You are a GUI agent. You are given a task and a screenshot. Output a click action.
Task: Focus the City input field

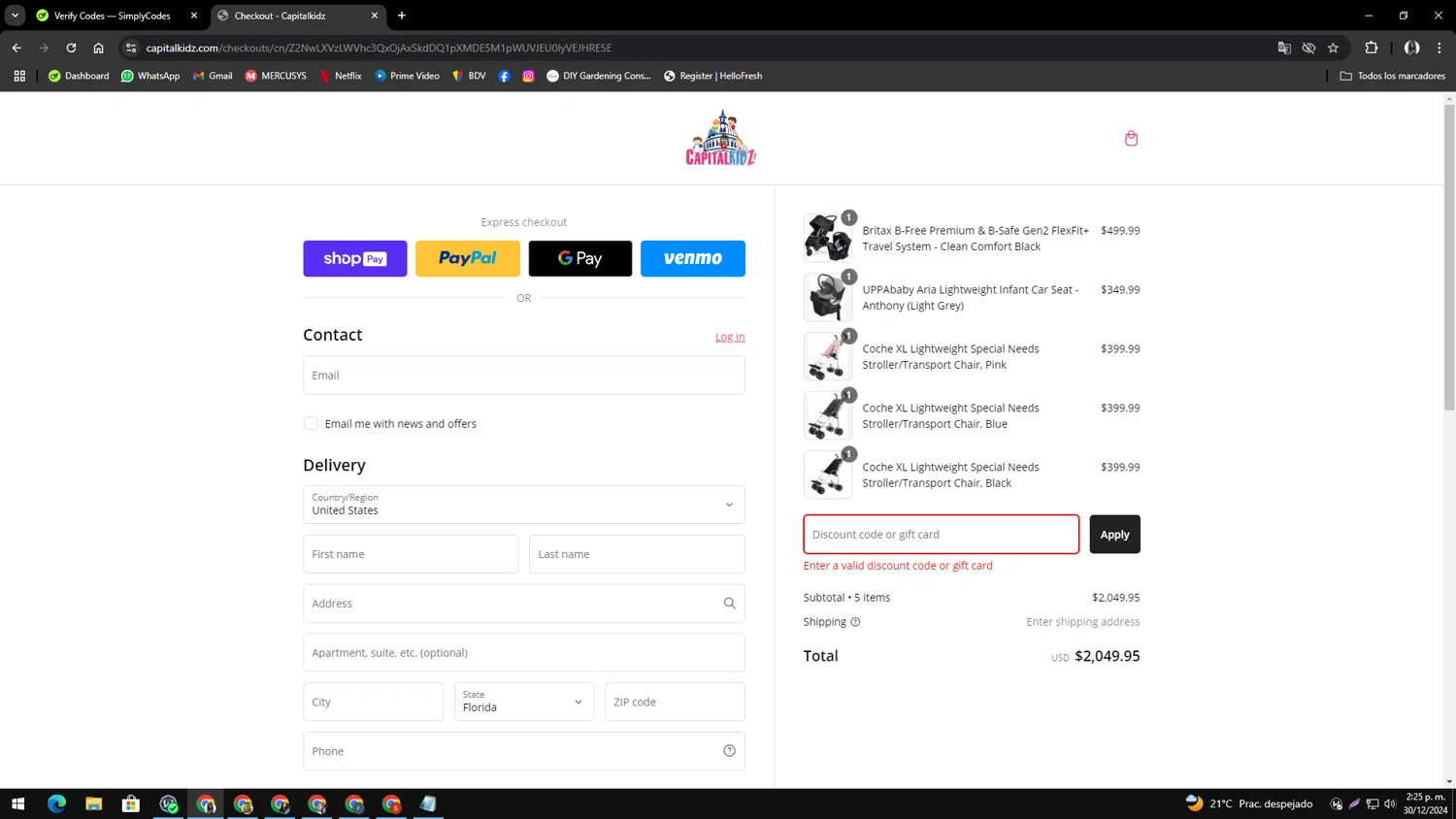pos(373,702)
